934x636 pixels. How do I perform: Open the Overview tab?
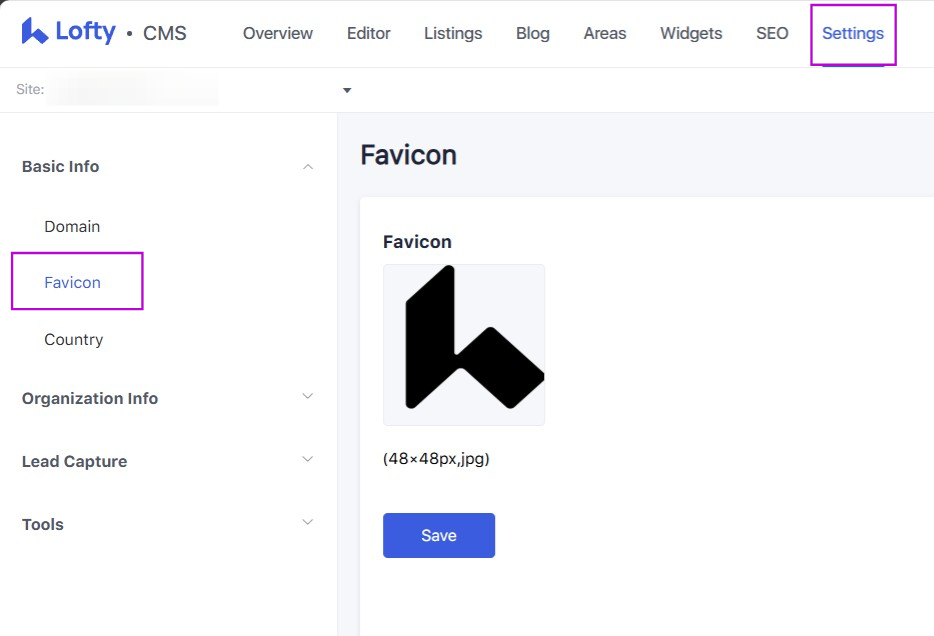pyautogui.click(x=277, y=34)
